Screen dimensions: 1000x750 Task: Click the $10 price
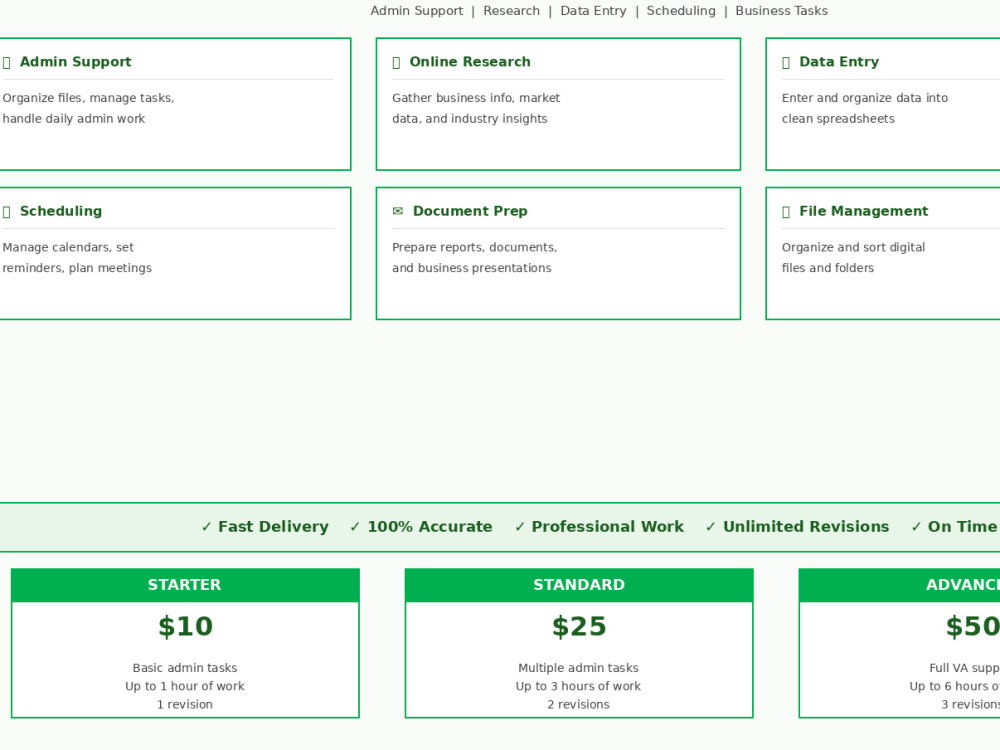pyautogui.click(x=185, y=626)
